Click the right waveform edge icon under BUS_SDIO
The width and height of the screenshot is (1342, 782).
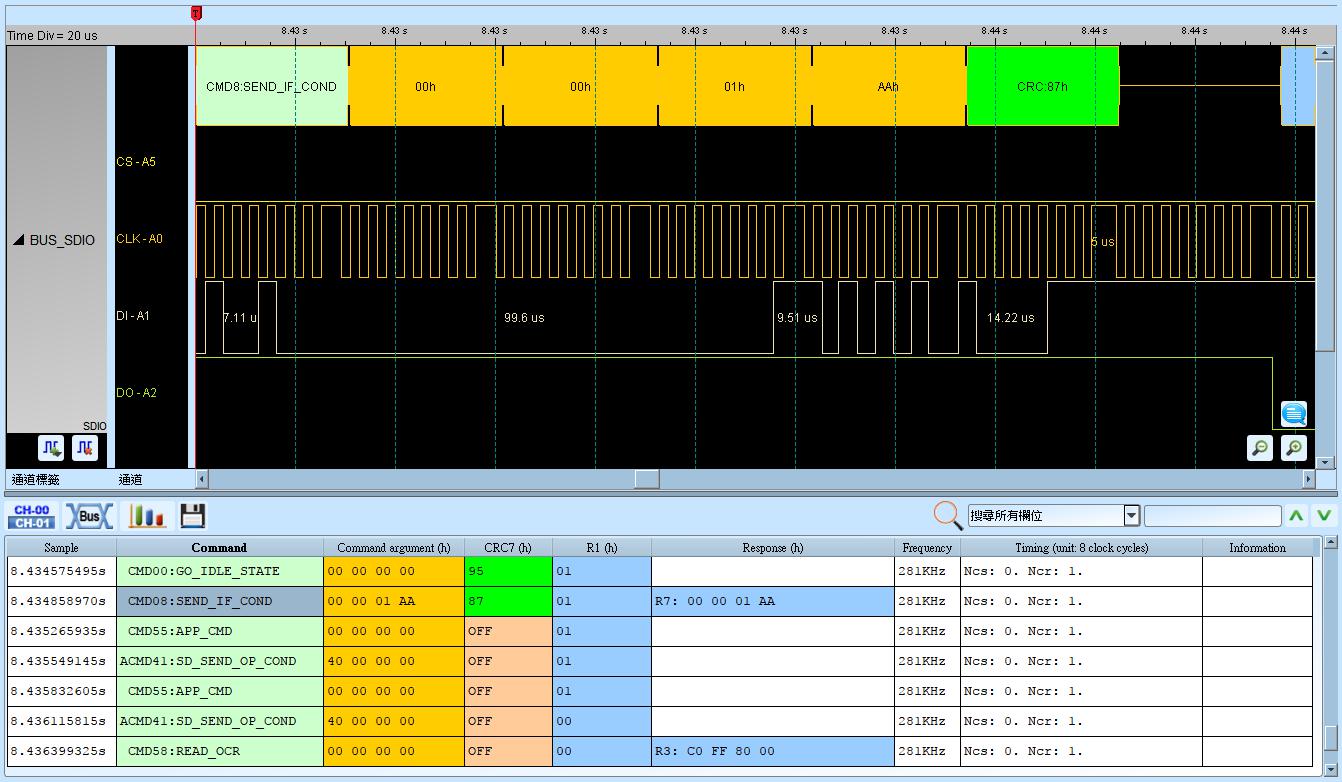point(85,447)
